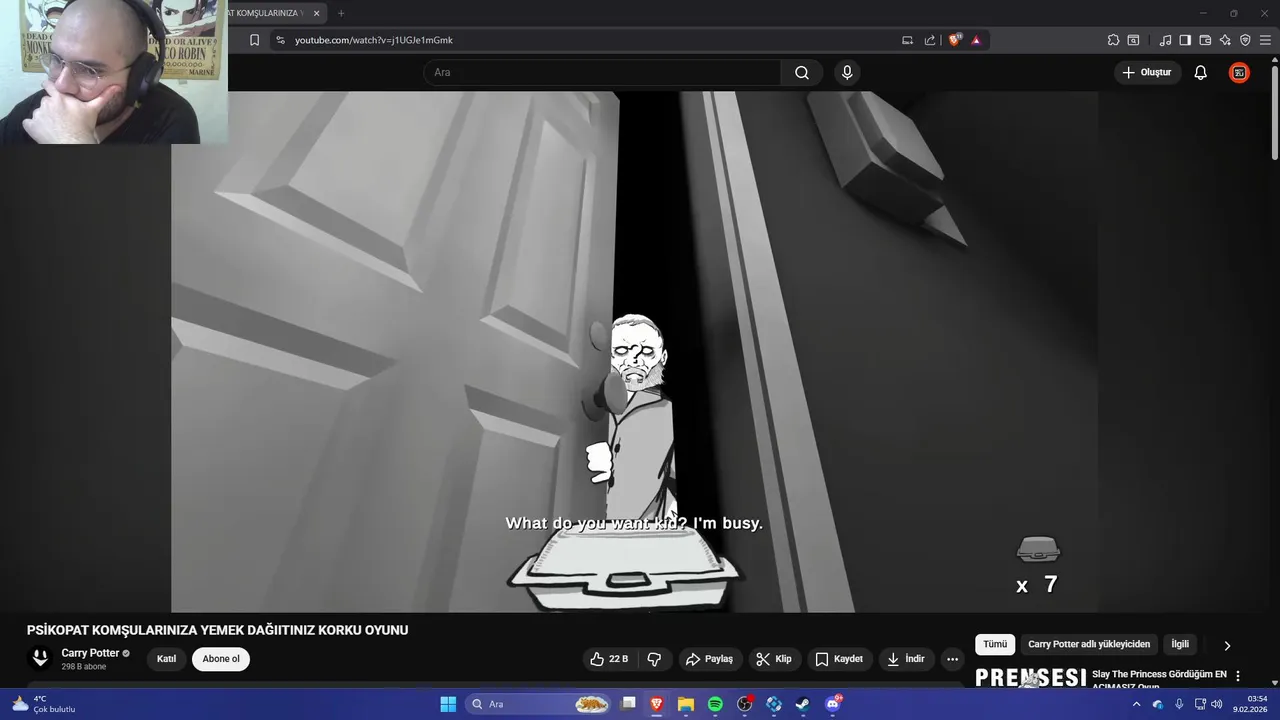Open Slay The Princess Gördüğüm EN title
The image size is (1280, 720).
pyautogui.click(x=1159, y=675)
